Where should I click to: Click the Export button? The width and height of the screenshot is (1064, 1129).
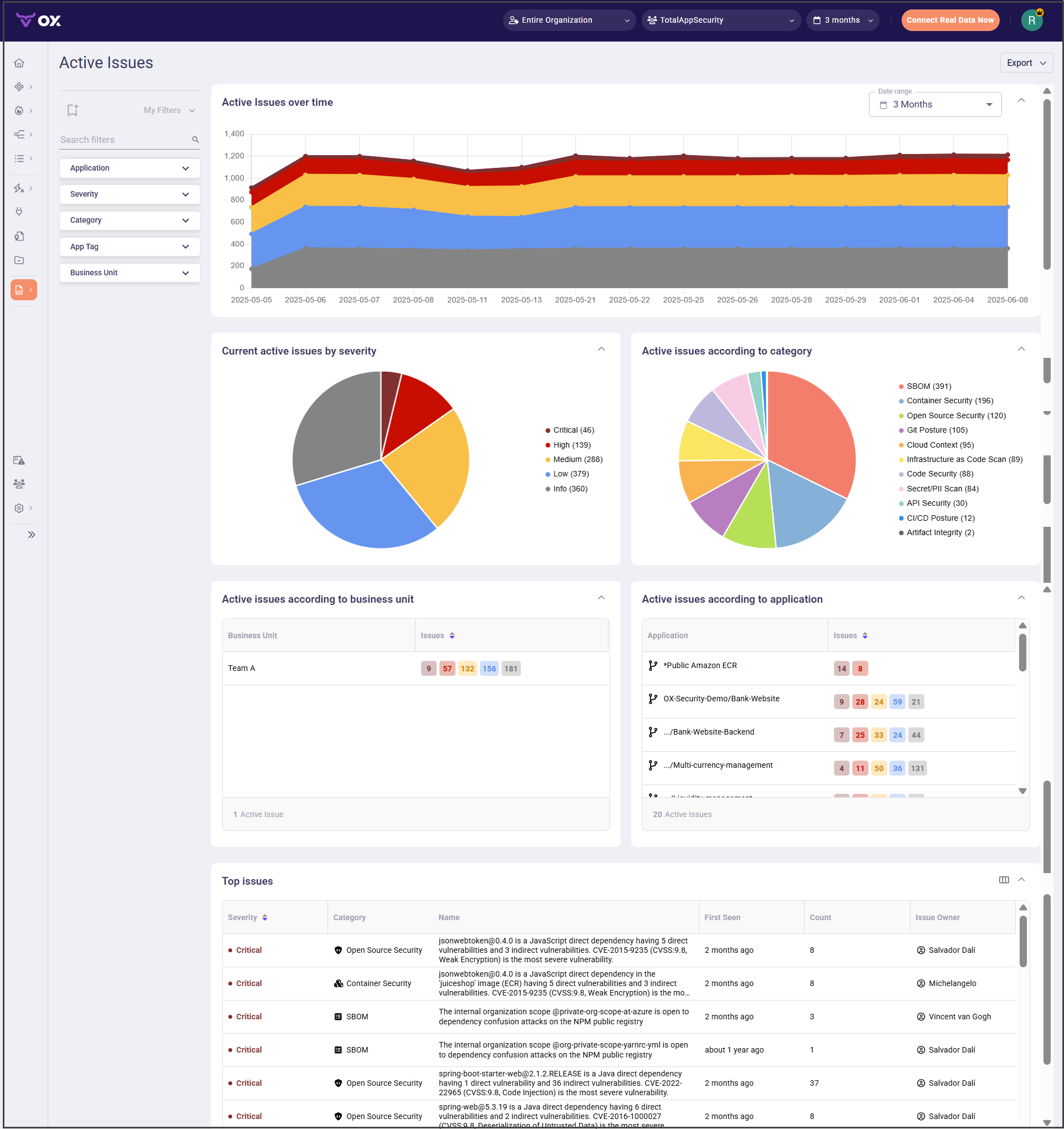[x=1025, y=63]
